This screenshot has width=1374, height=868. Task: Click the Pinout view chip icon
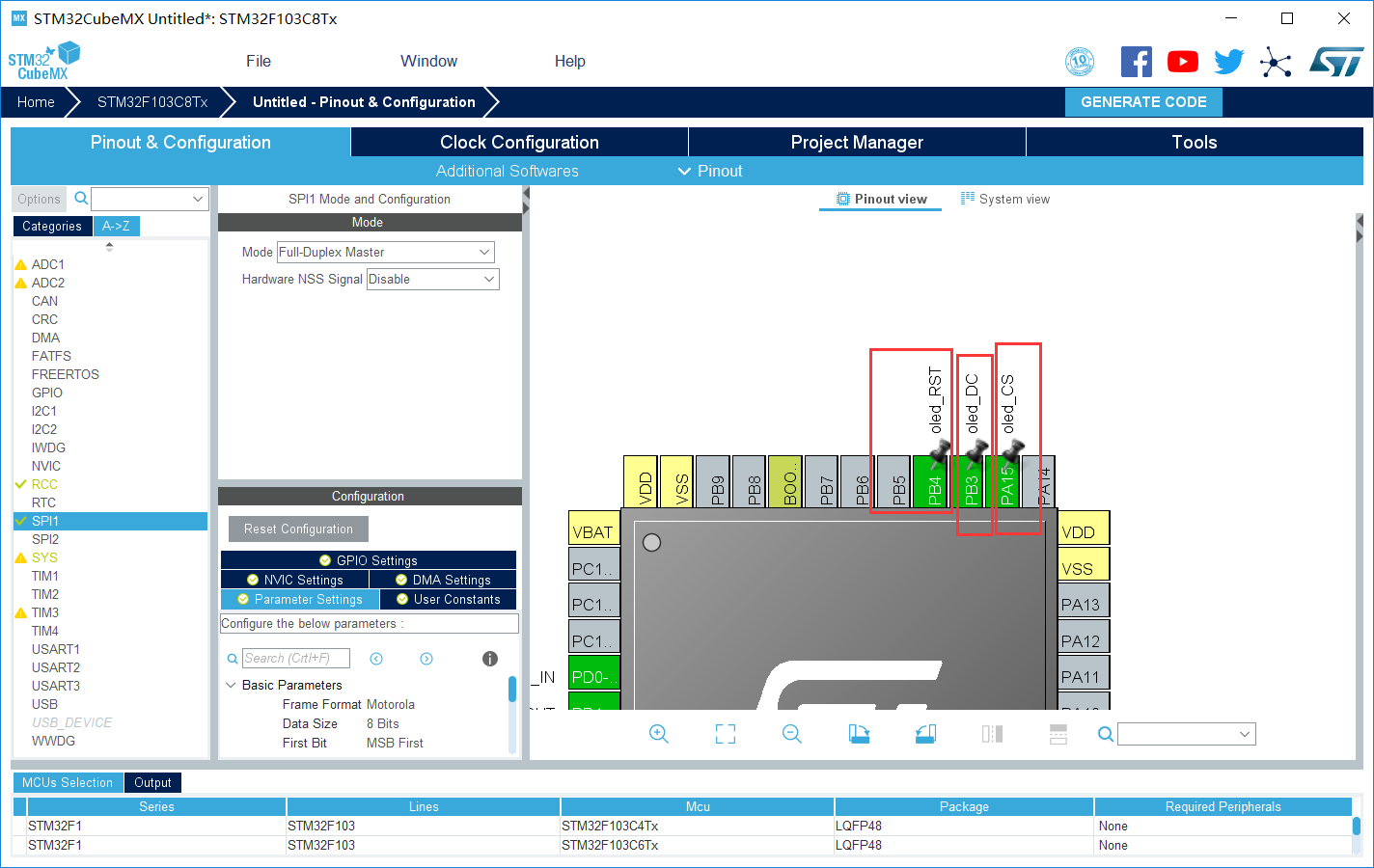pyautogui.click(x=843, y=199)
